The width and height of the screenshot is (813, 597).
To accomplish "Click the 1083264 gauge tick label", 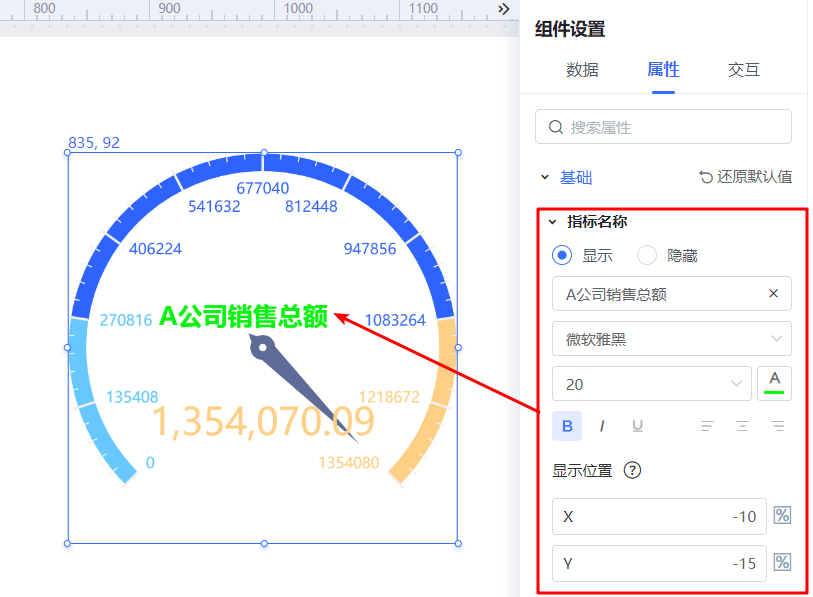I will tap(395, 320).
